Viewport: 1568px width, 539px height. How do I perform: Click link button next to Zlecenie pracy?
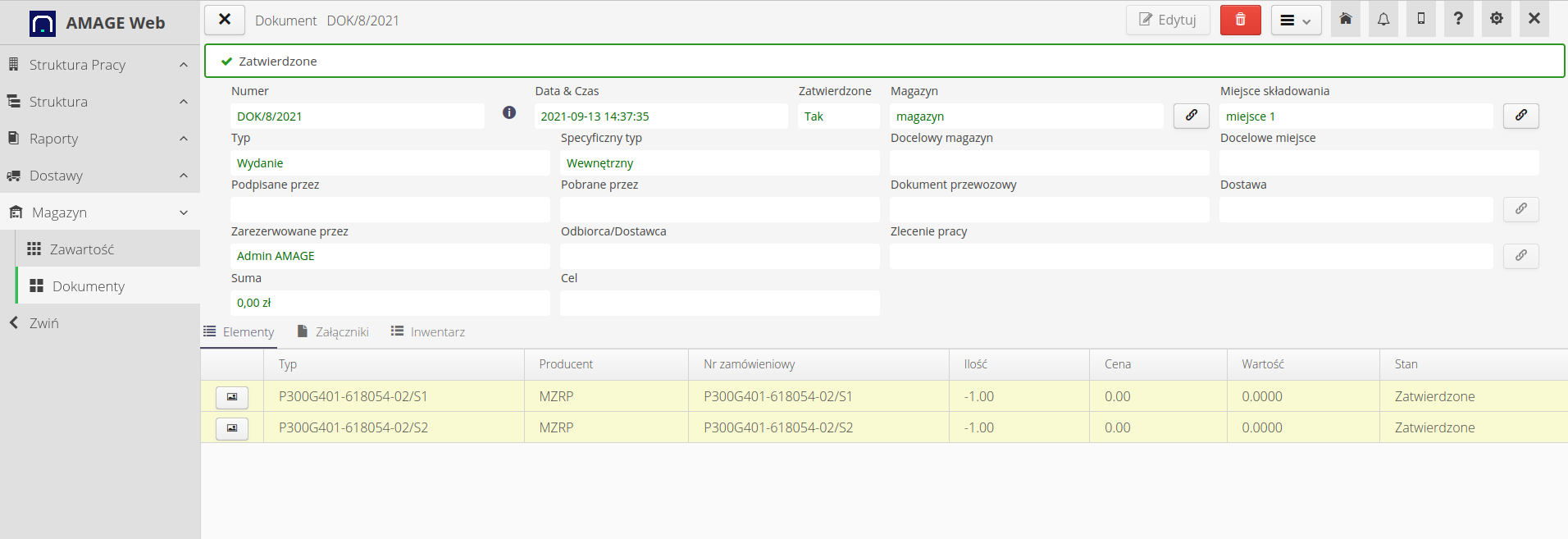pyautogui.click(x=1521, y=256)
